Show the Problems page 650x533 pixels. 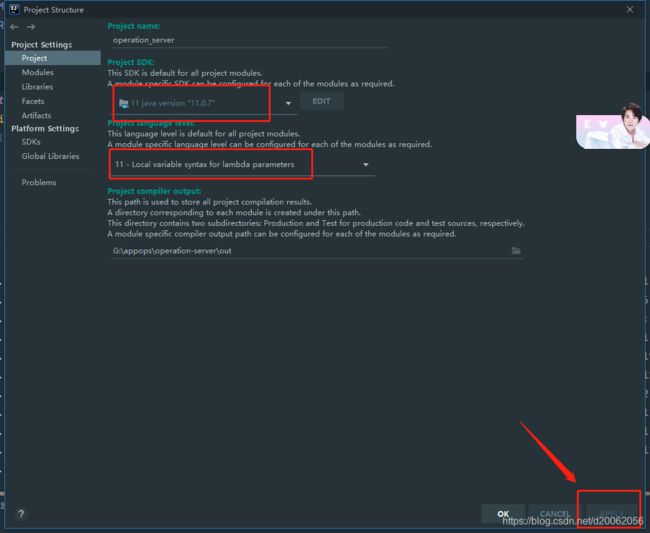point(39,182)
